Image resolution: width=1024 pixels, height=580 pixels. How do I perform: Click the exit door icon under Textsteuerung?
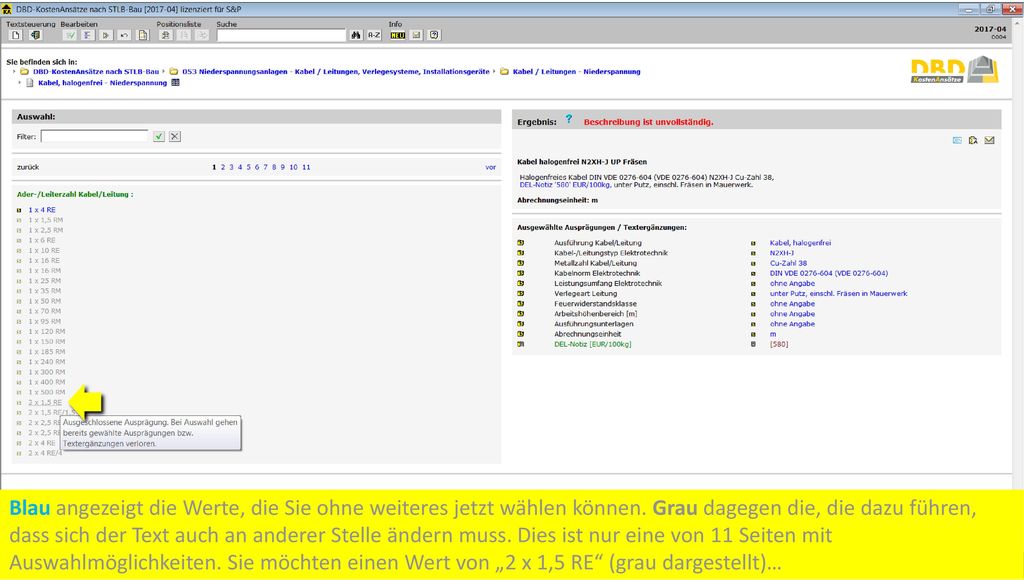point(35,35)
